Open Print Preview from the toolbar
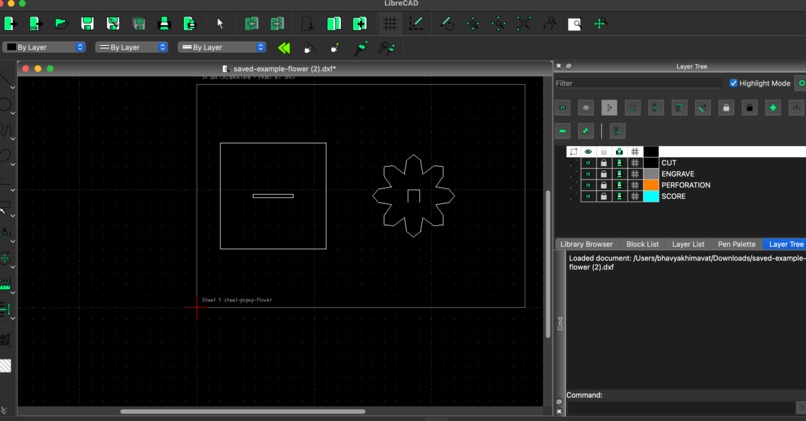 [x=190, y=24]
